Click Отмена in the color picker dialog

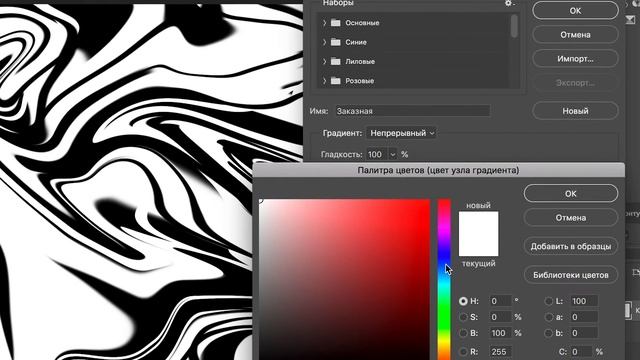coord(571,218)
